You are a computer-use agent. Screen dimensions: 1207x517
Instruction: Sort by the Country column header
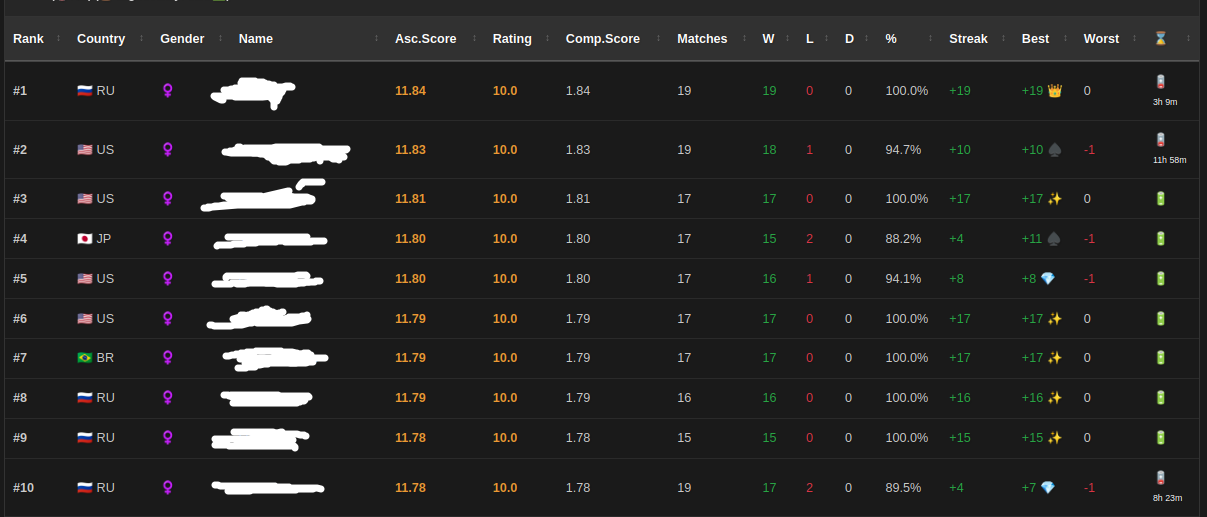pyautogui.click(x=101, y=39)
